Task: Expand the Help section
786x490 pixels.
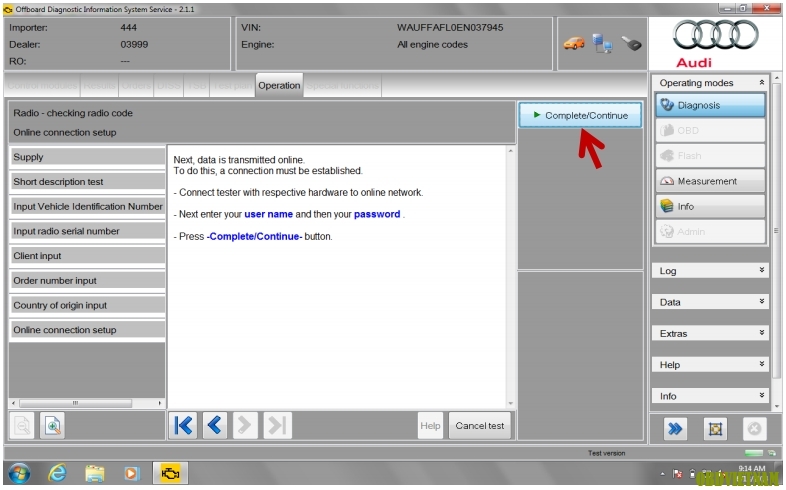Action: (x=710, y=364)
